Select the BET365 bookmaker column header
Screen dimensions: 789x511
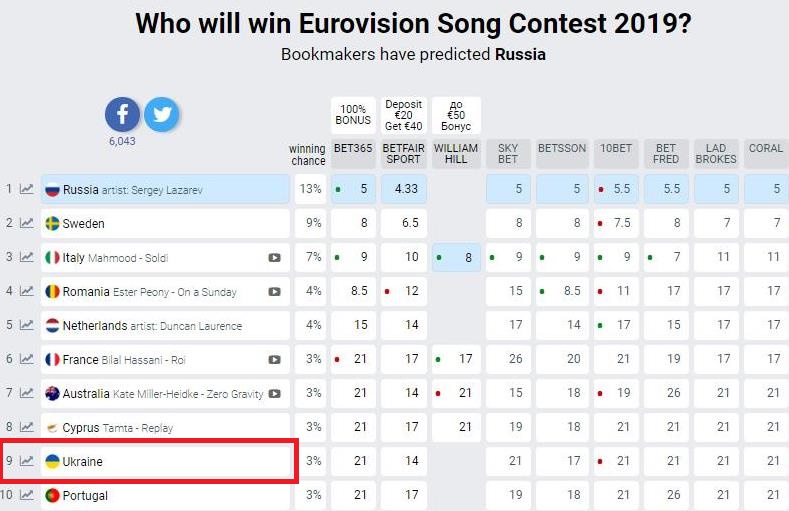point(353,153)
